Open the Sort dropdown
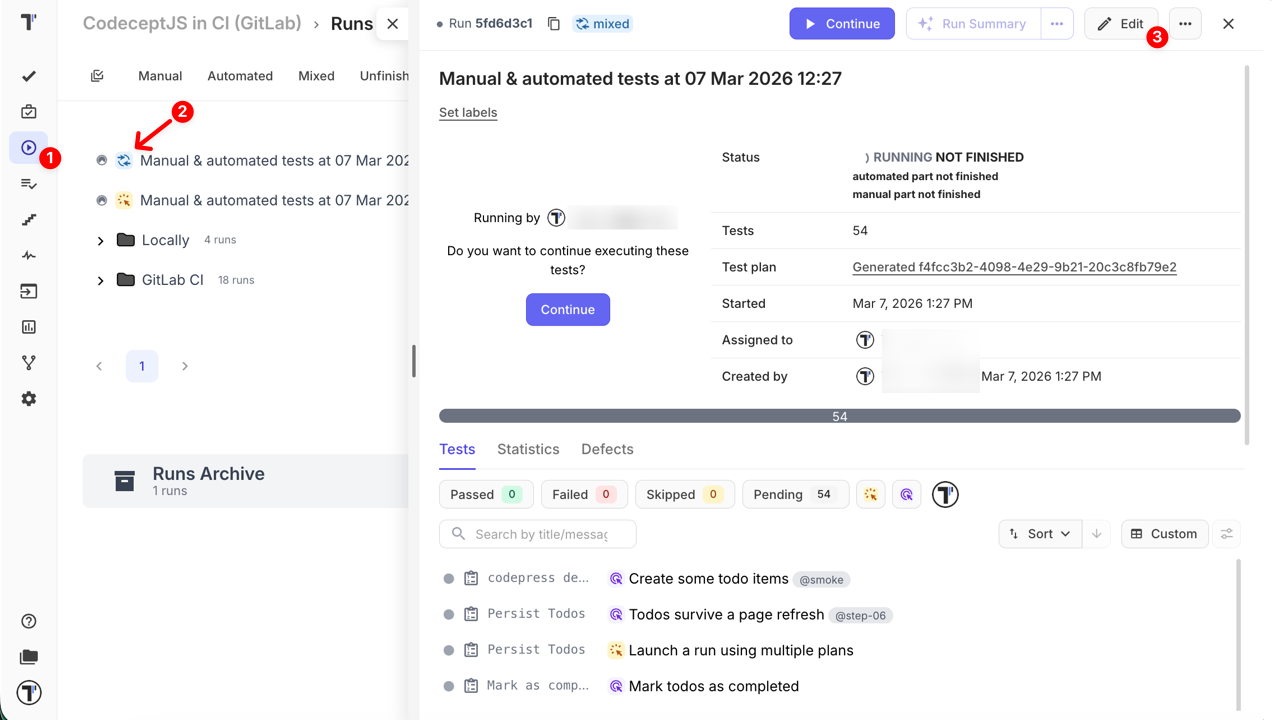The image size is (1280, 720). (x=1040, y=534)
